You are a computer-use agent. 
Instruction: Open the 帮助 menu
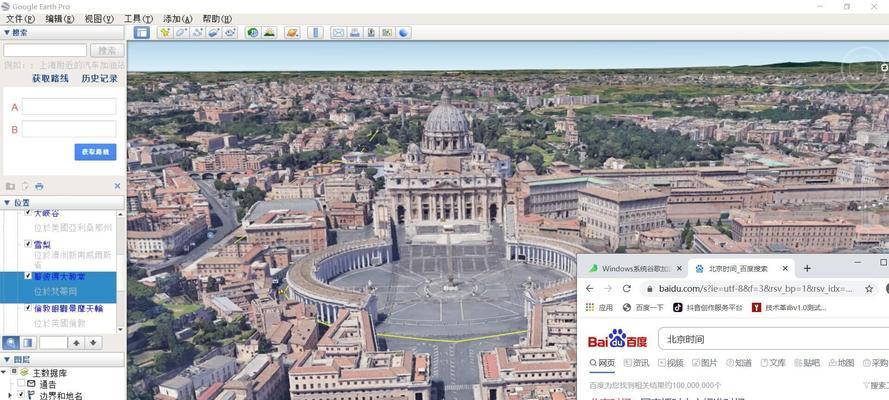(217, 19)
